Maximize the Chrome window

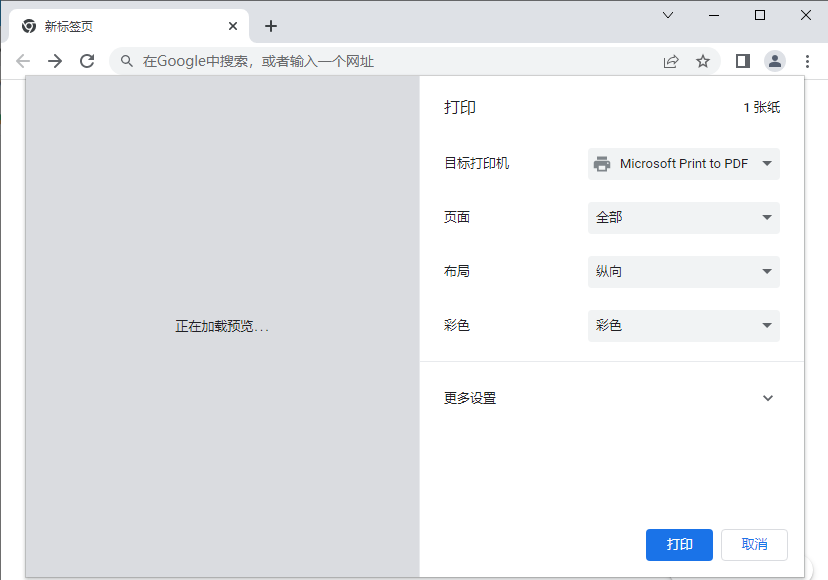pos(760,15)
